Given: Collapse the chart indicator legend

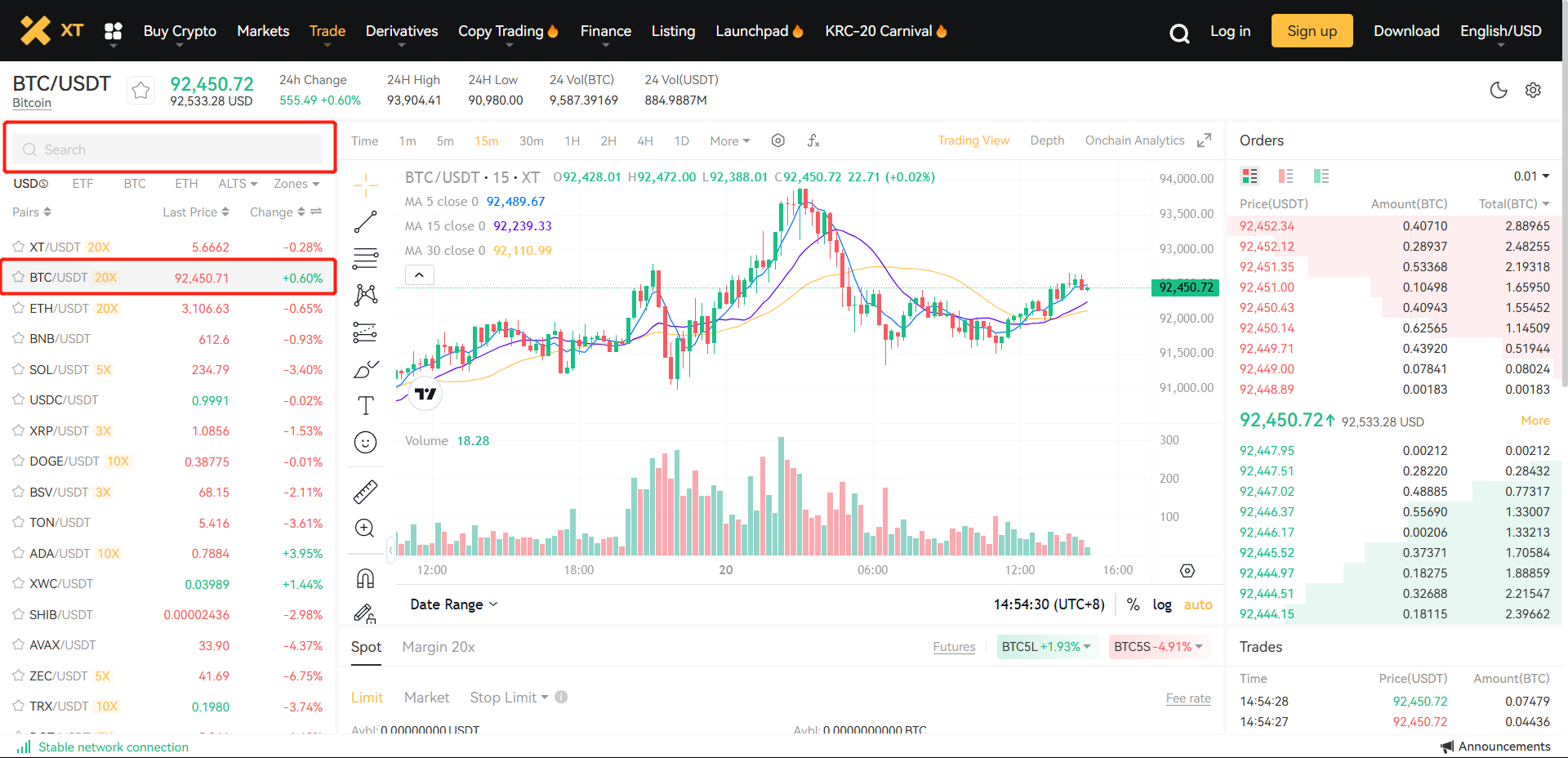Looking at the screenshot, I should coord(419,274).
